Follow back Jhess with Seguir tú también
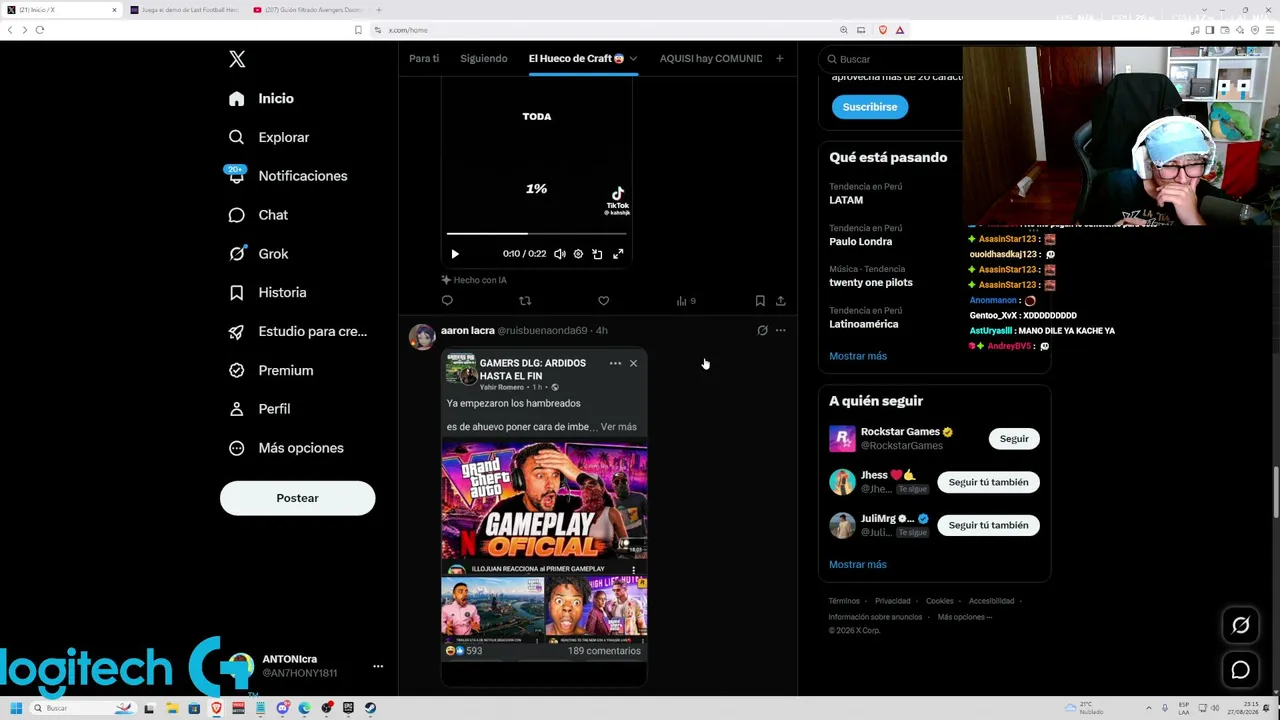The image size is (1280, 720). (988, 482)
